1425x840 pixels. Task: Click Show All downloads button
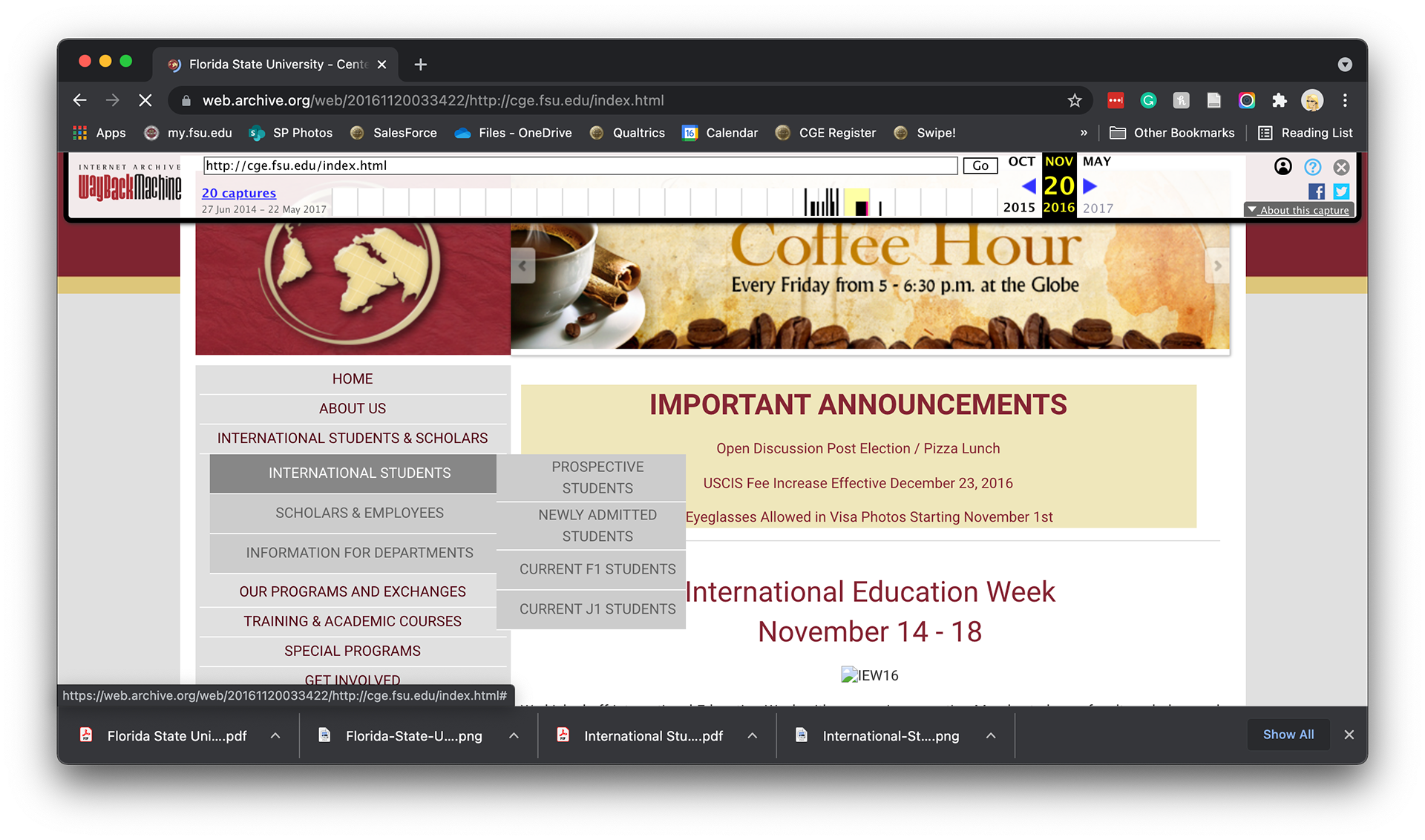click(1288, 735)
